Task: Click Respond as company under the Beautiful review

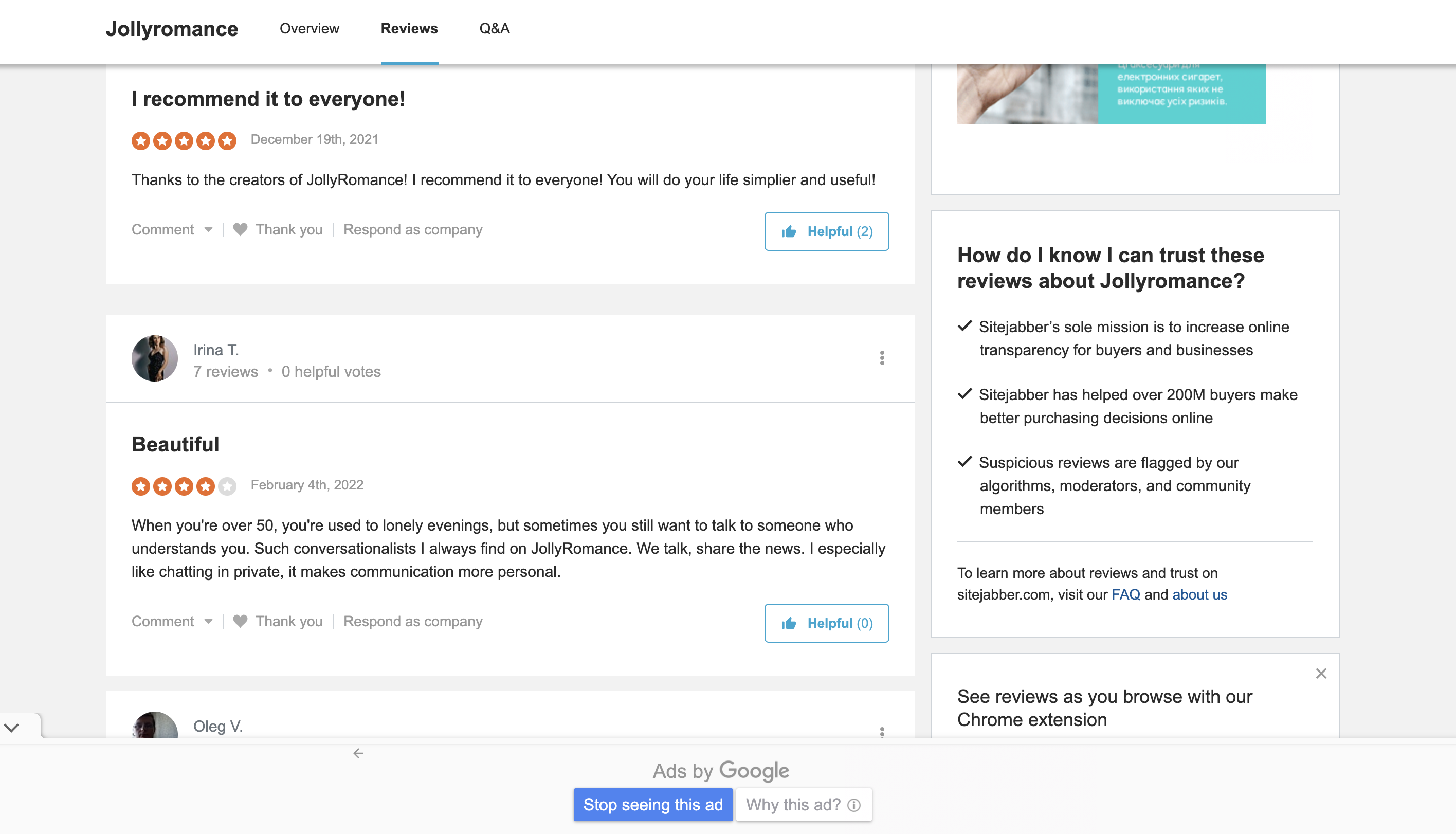Action: [413, 621]
